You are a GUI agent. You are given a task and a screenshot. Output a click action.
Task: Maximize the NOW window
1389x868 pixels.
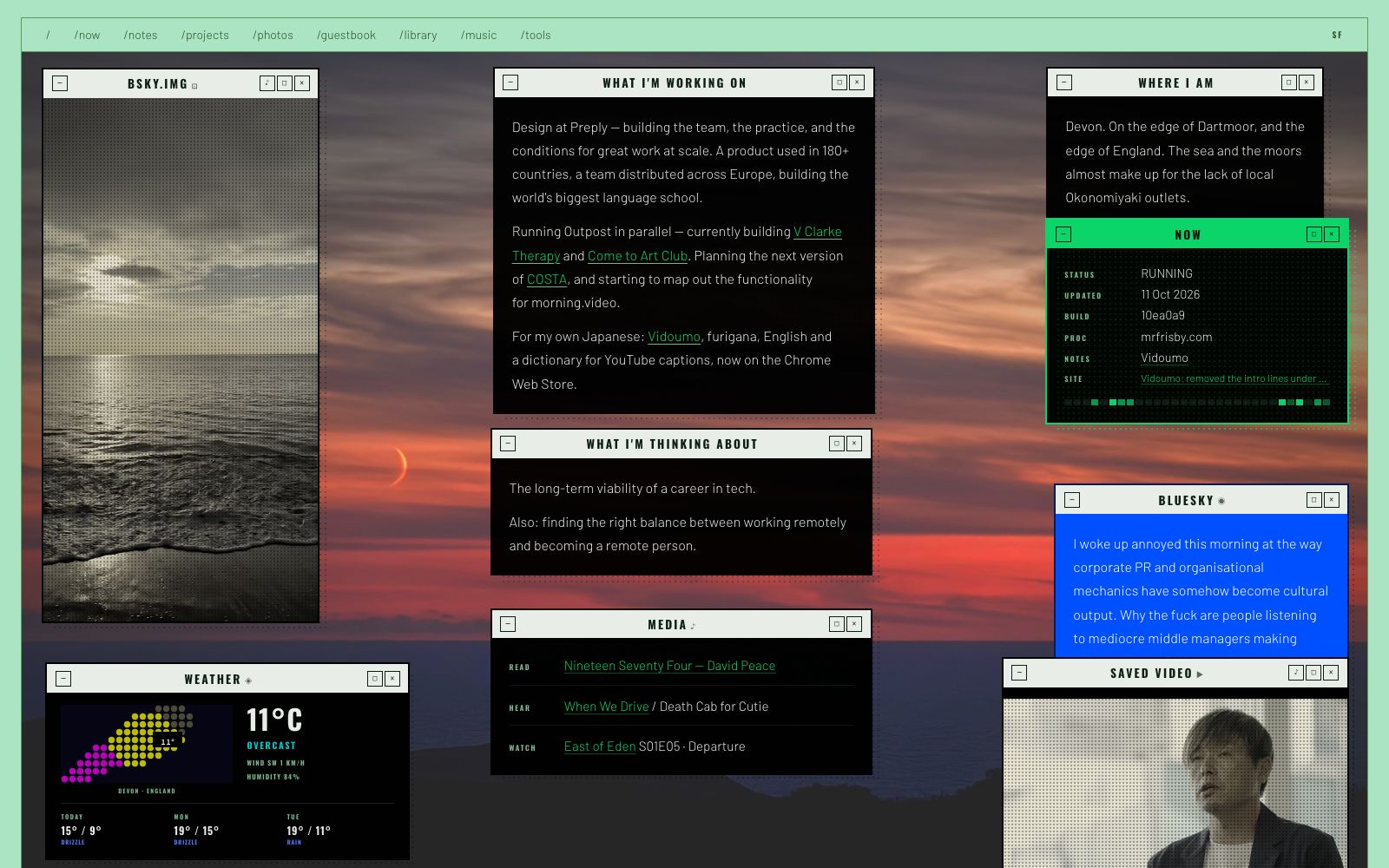pos(1314,234)
